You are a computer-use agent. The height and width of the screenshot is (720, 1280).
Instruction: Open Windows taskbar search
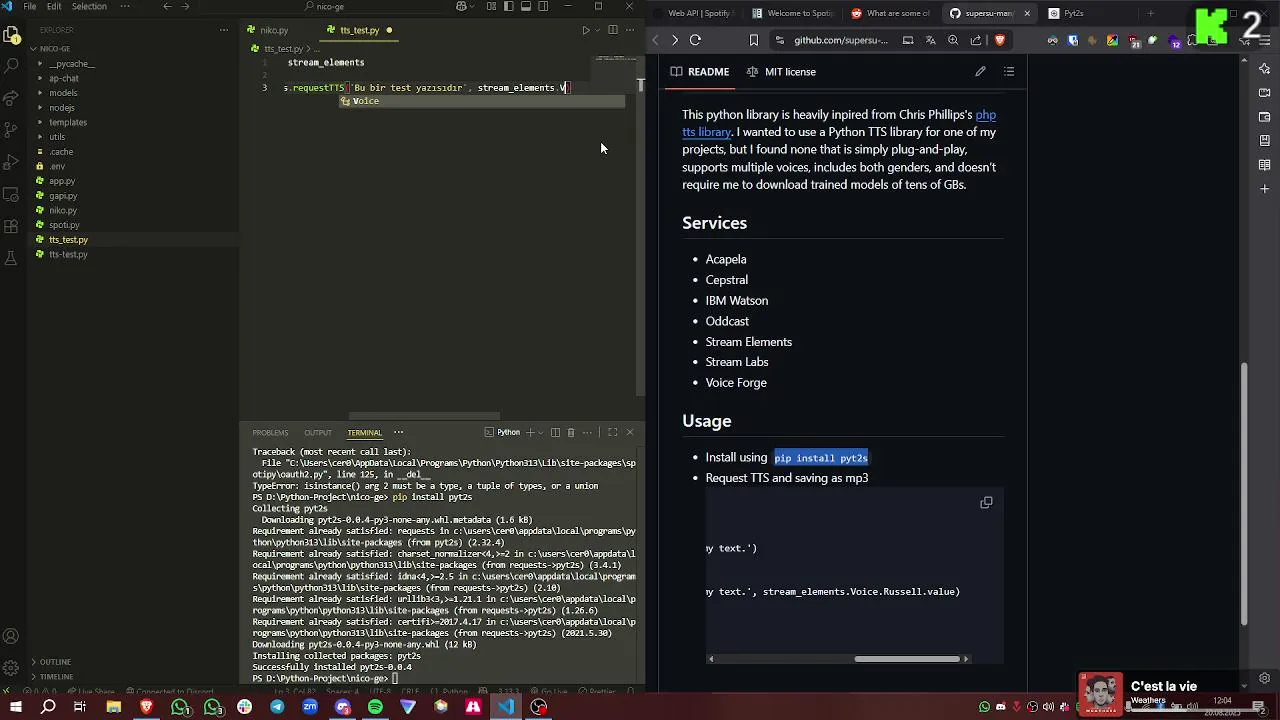point(48,707)
